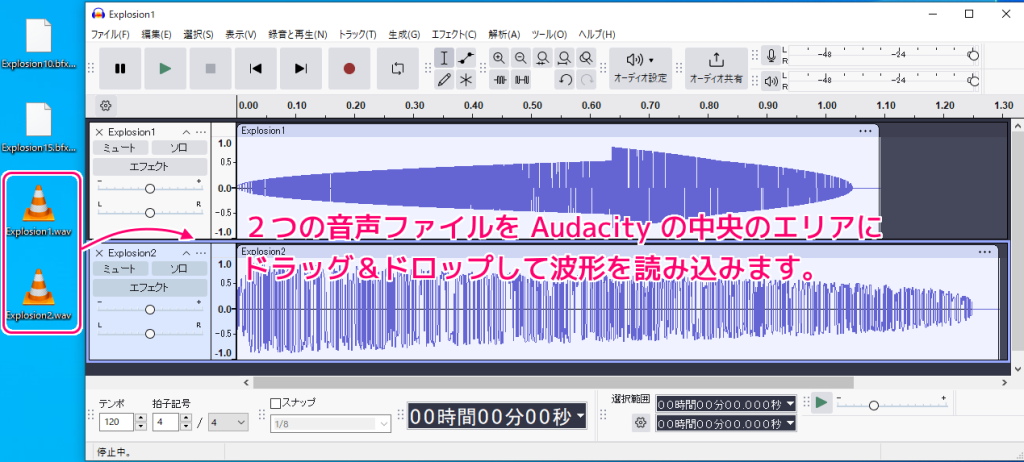Click the Undo arrow icon

[x=566, y=80]
